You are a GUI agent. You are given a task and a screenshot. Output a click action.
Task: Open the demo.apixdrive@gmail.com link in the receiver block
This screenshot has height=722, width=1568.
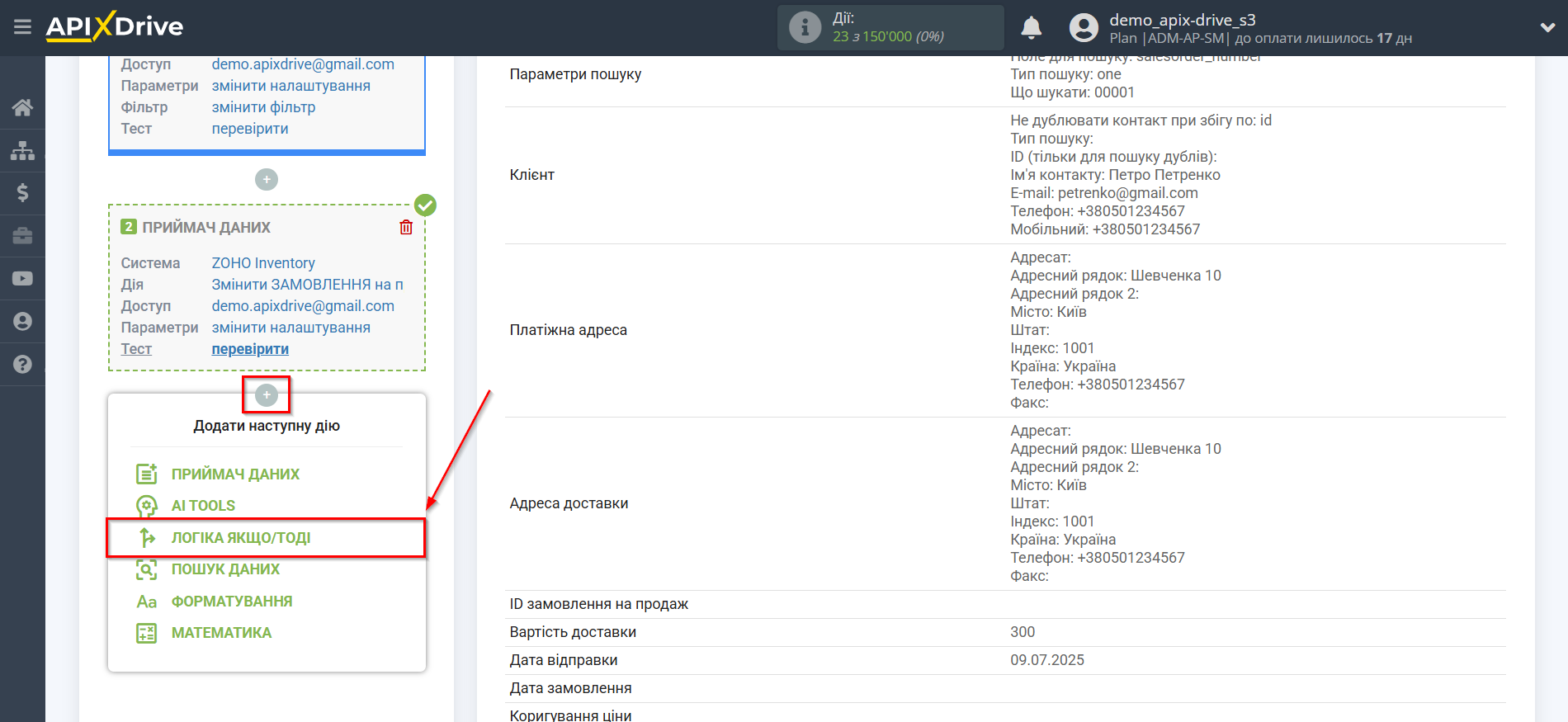coord(303,306)
